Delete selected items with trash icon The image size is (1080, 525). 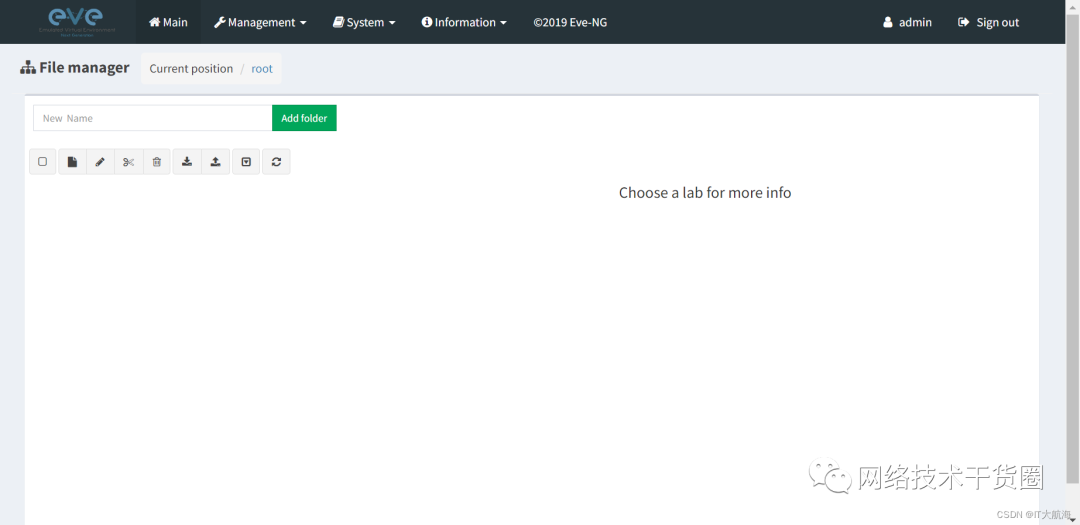point(157,162)
